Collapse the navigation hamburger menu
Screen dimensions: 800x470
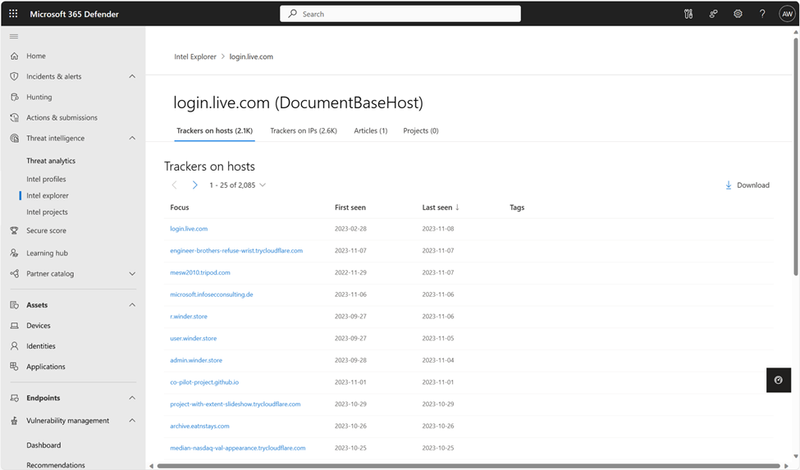pyautogui.click(x=14, y=36)
